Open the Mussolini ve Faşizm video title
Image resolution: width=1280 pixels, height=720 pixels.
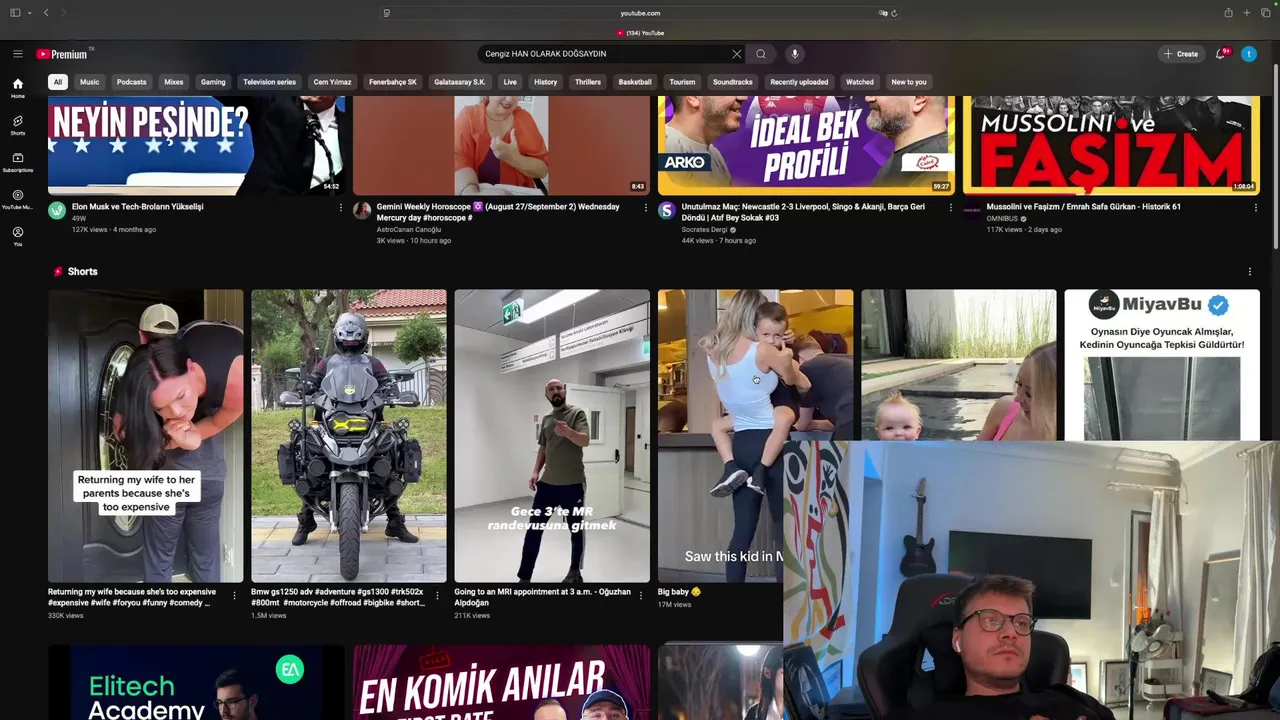coord(1083,207)
